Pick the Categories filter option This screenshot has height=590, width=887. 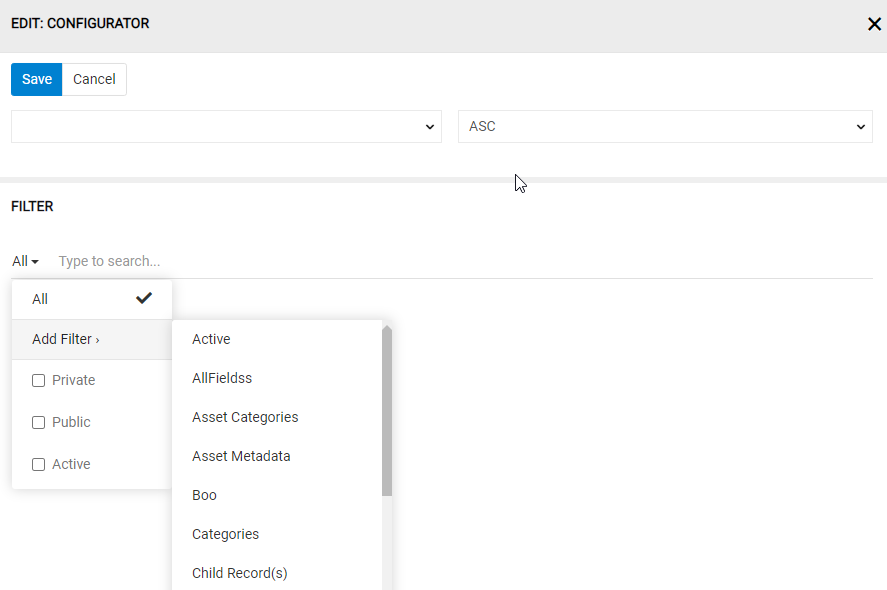pos(225,534)
